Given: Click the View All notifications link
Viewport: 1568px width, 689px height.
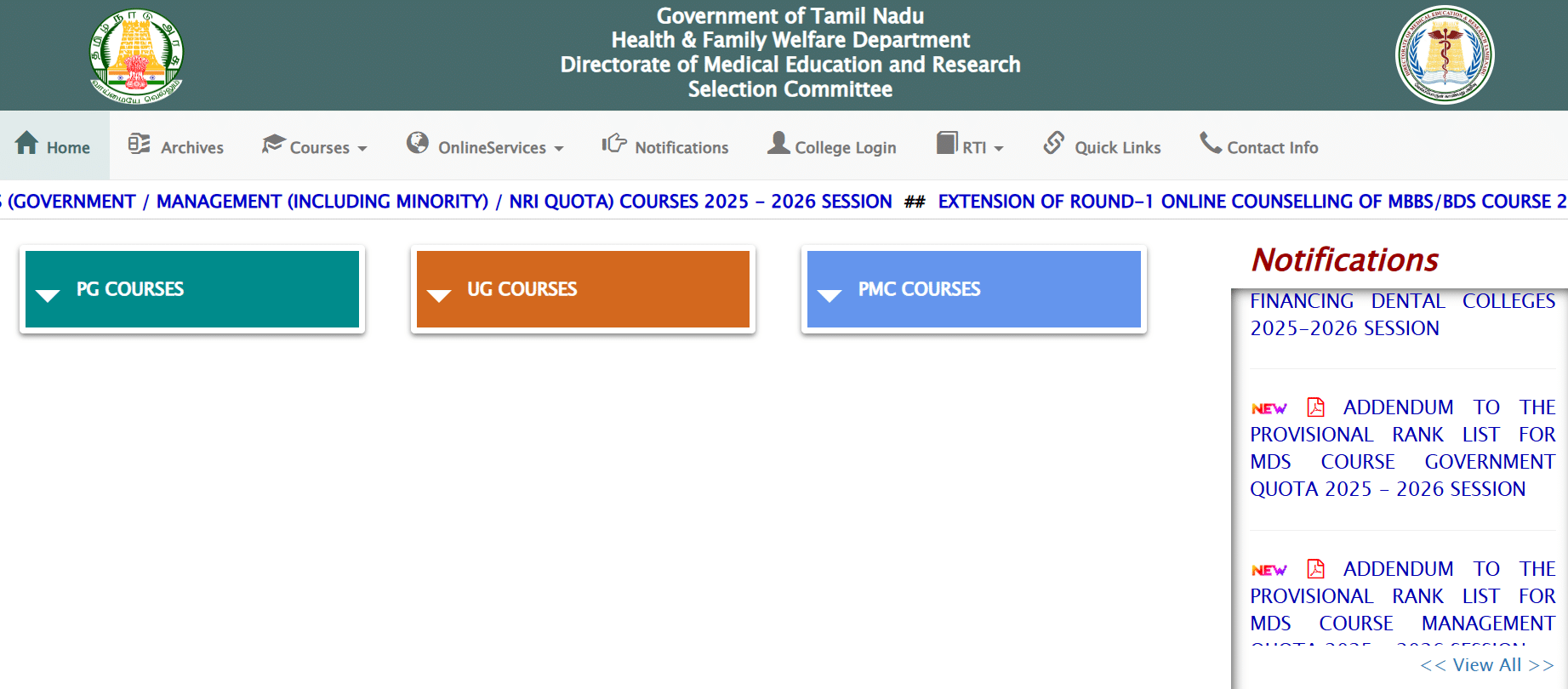Looking at the screenshot, I should pyautogui.click(x=1486, y=665).
